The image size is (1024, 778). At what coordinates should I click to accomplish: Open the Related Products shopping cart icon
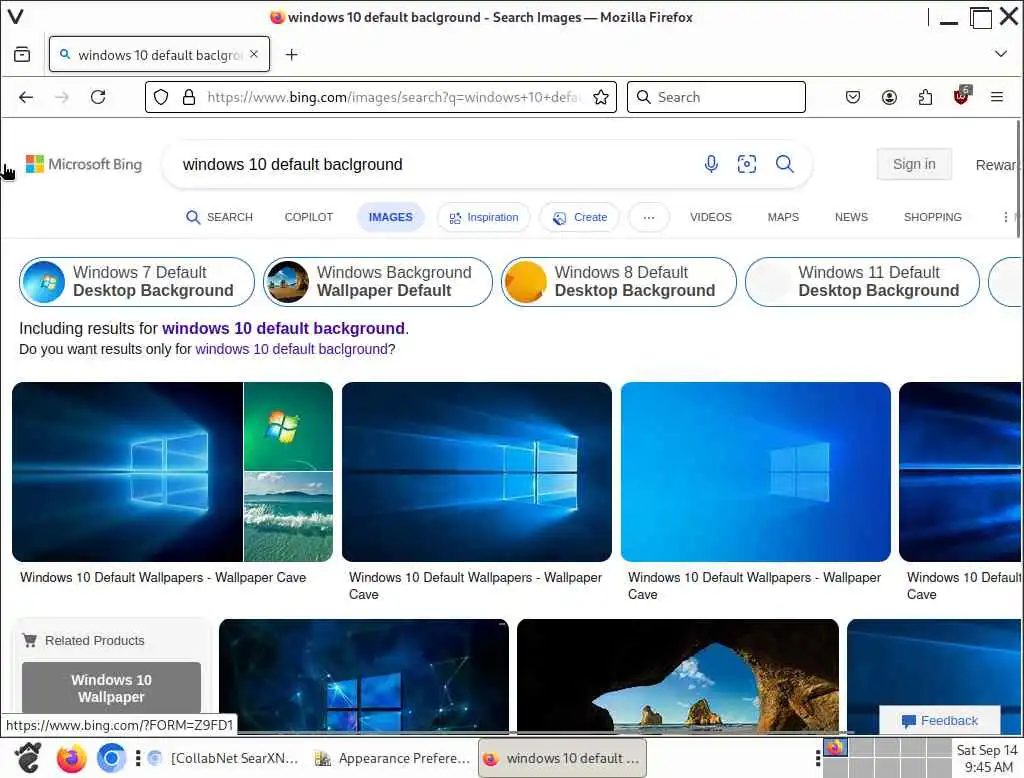pyautogui.click(x=29, y=640)
